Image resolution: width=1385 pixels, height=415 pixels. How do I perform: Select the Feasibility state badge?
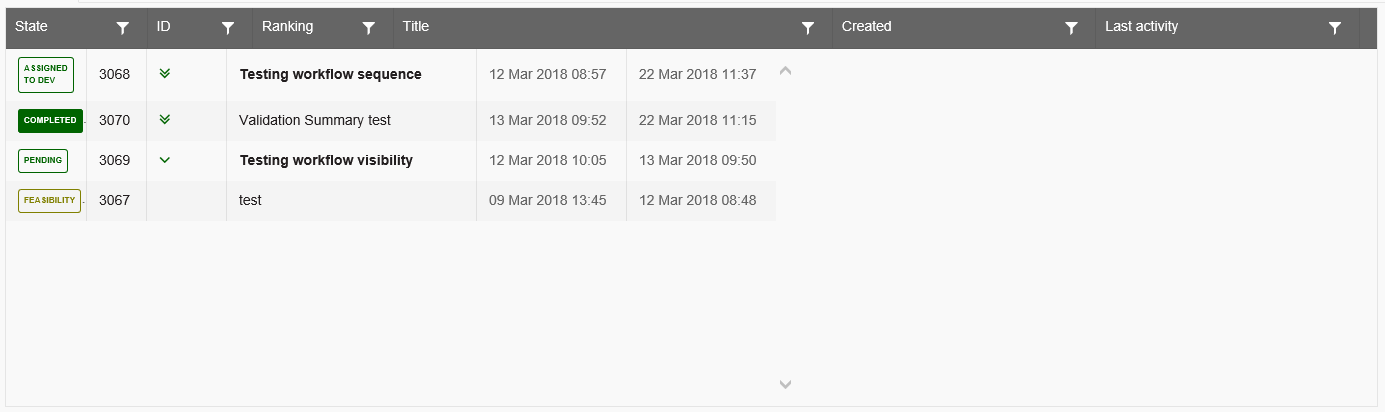pos(49,200)
